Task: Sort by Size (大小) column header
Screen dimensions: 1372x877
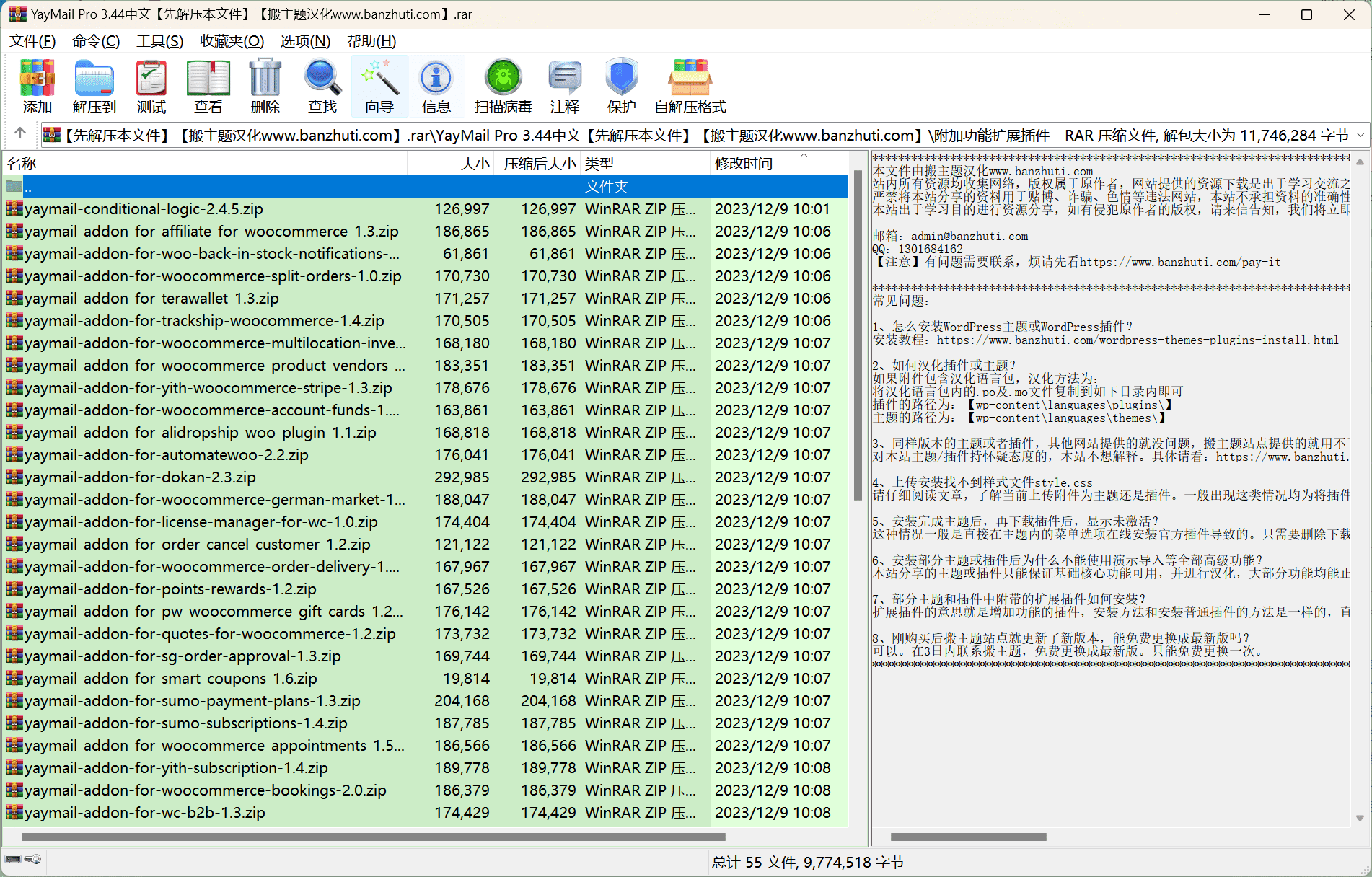Action: (451, 164)
